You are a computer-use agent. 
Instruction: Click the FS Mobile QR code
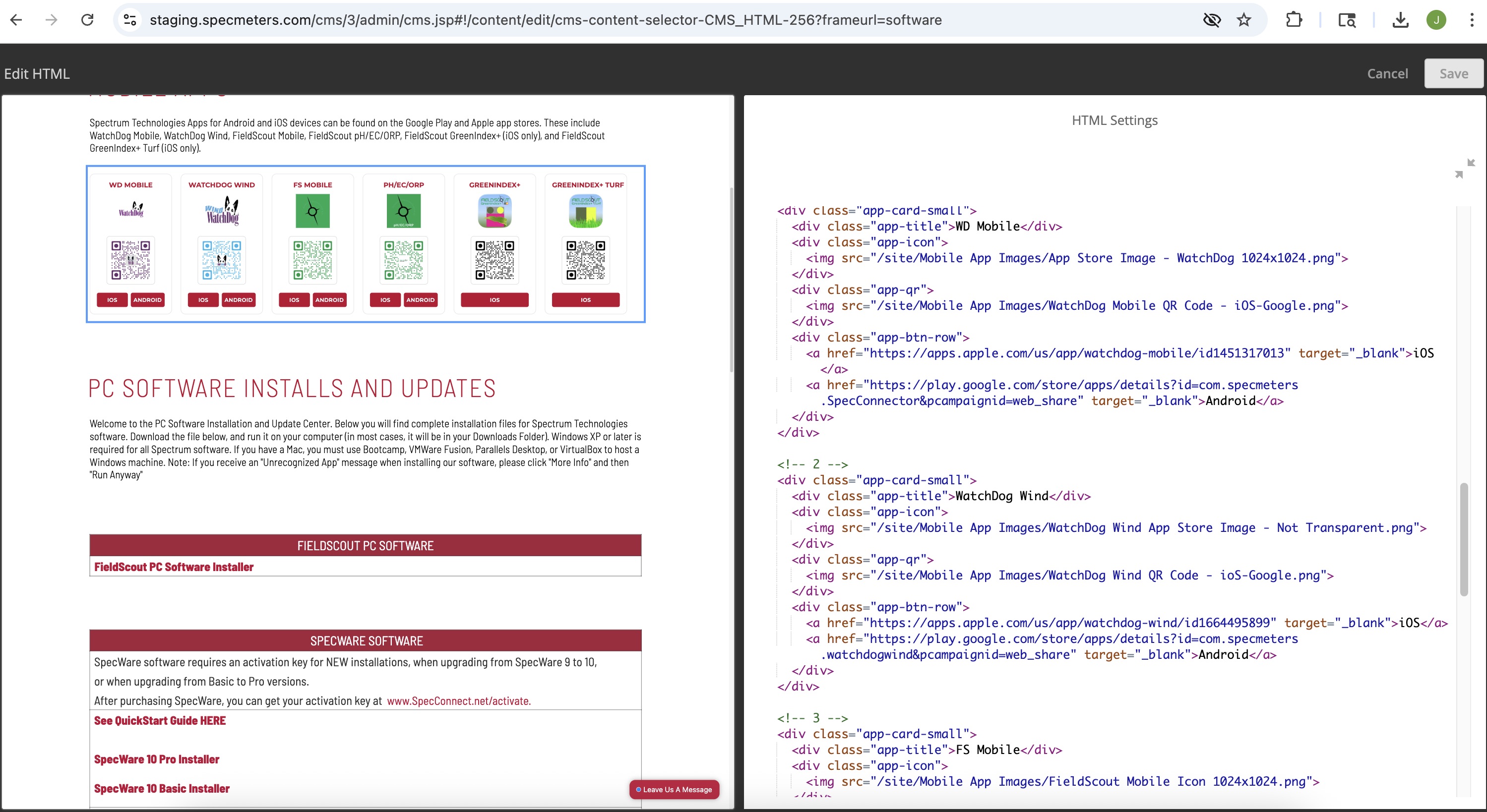pyautogui.click(x=313, y=260)
